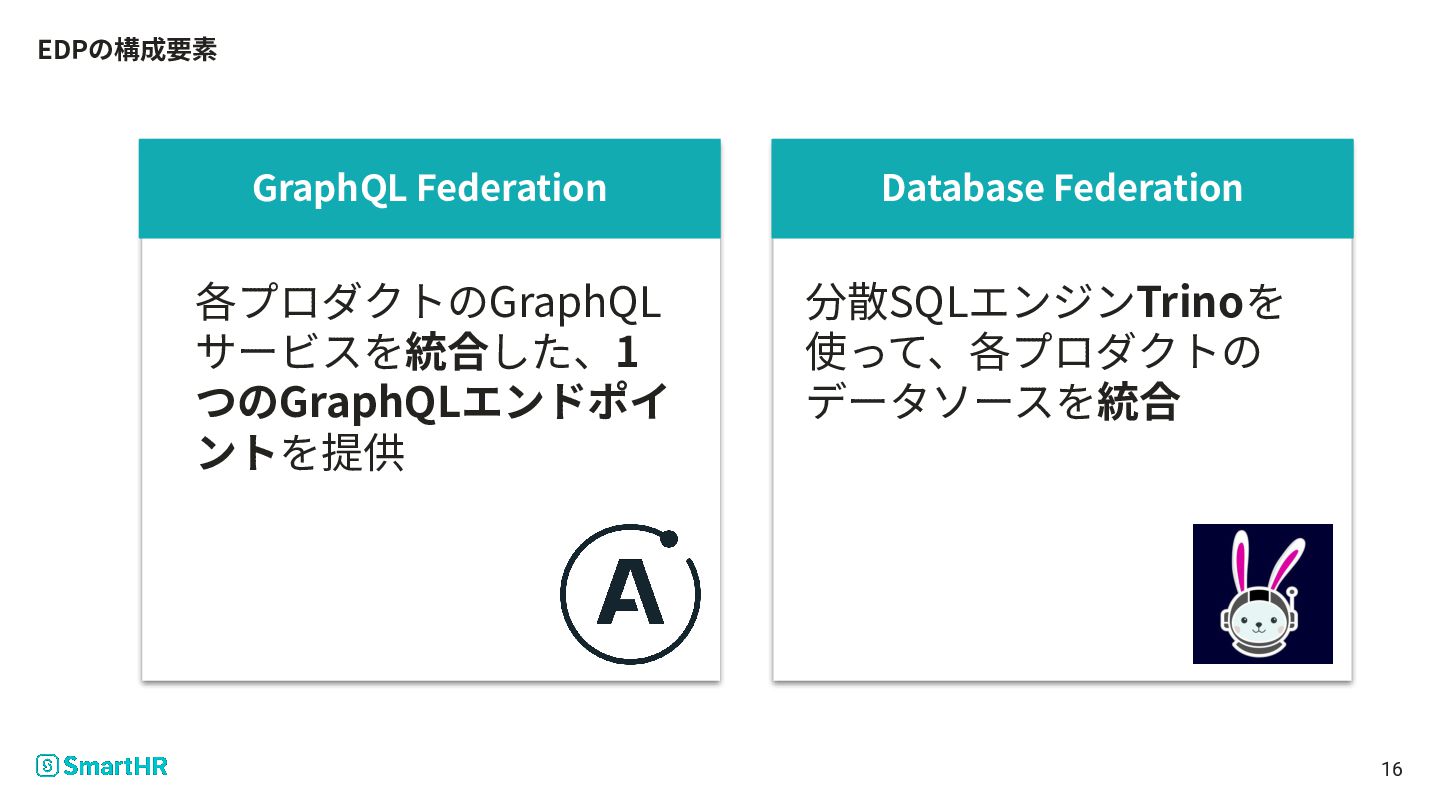The height and width of the screenshot is (810, 1440).
Task: Click サービスを text in left card
Action: [x=300, y=351]
